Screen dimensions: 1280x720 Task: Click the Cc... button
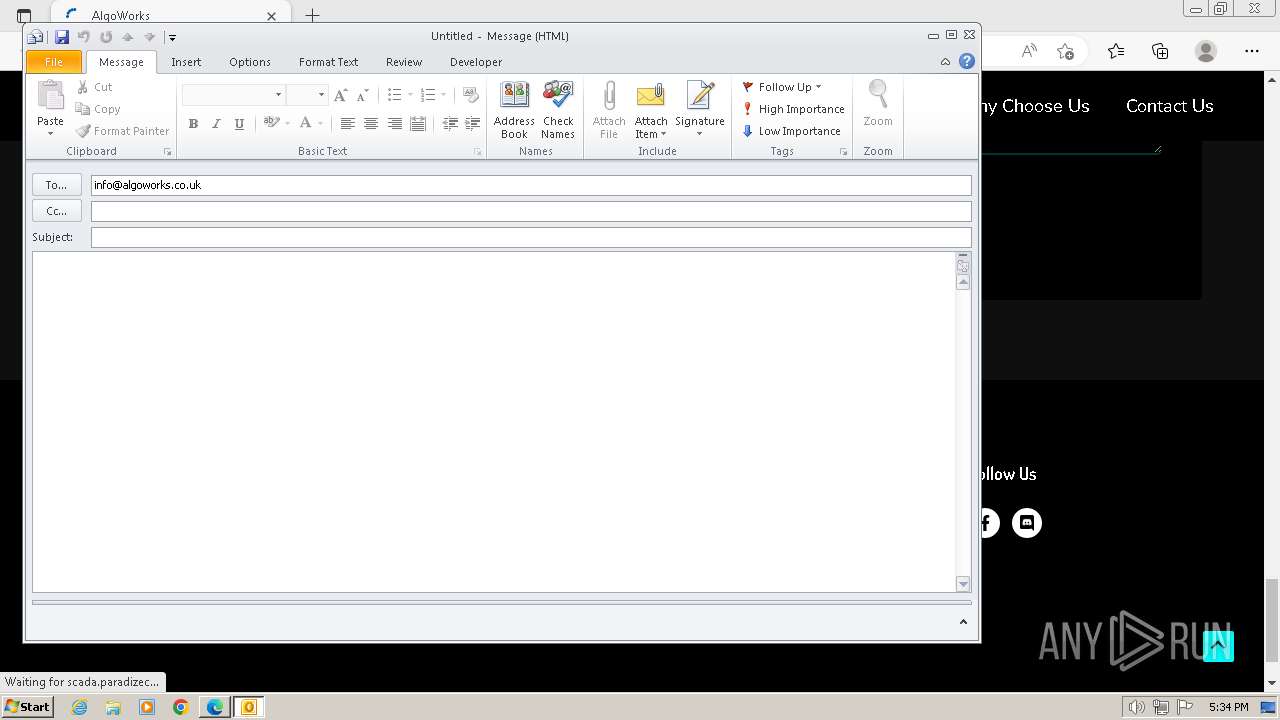pos(56,211)
